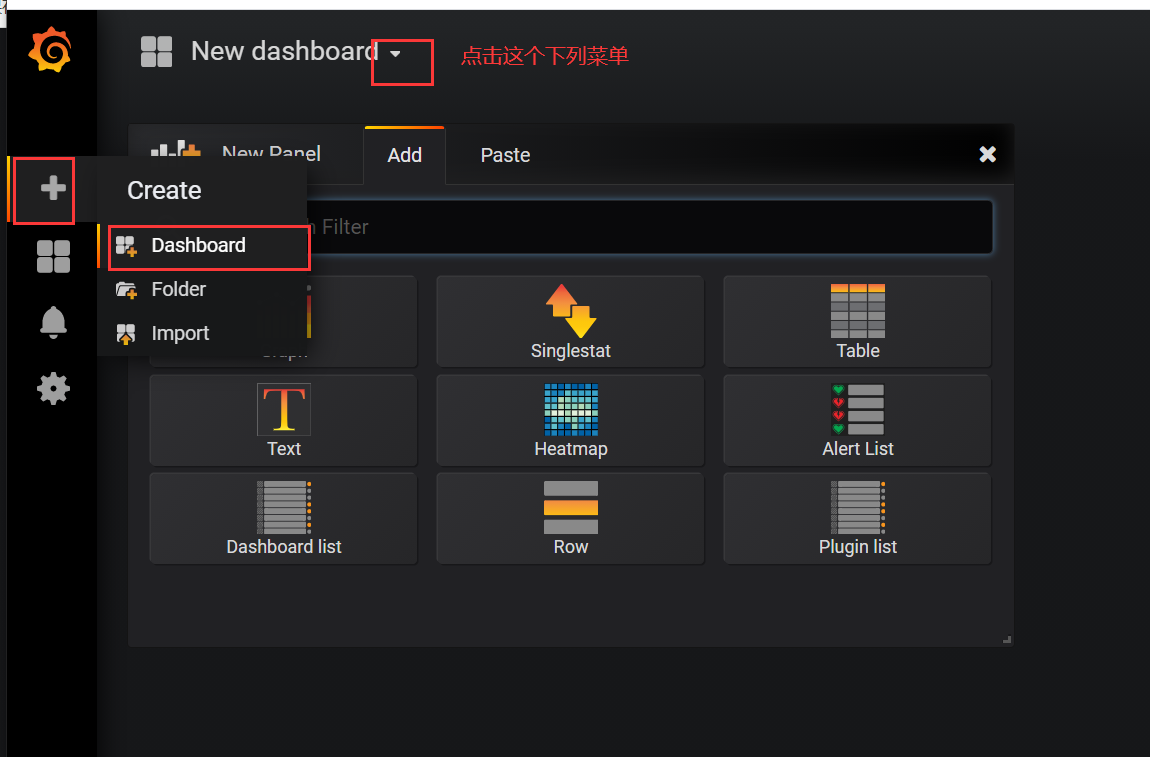Click the Grafana logo icon
The width and height of the screenshot is (1150, 757).
[x=50, y=50]
